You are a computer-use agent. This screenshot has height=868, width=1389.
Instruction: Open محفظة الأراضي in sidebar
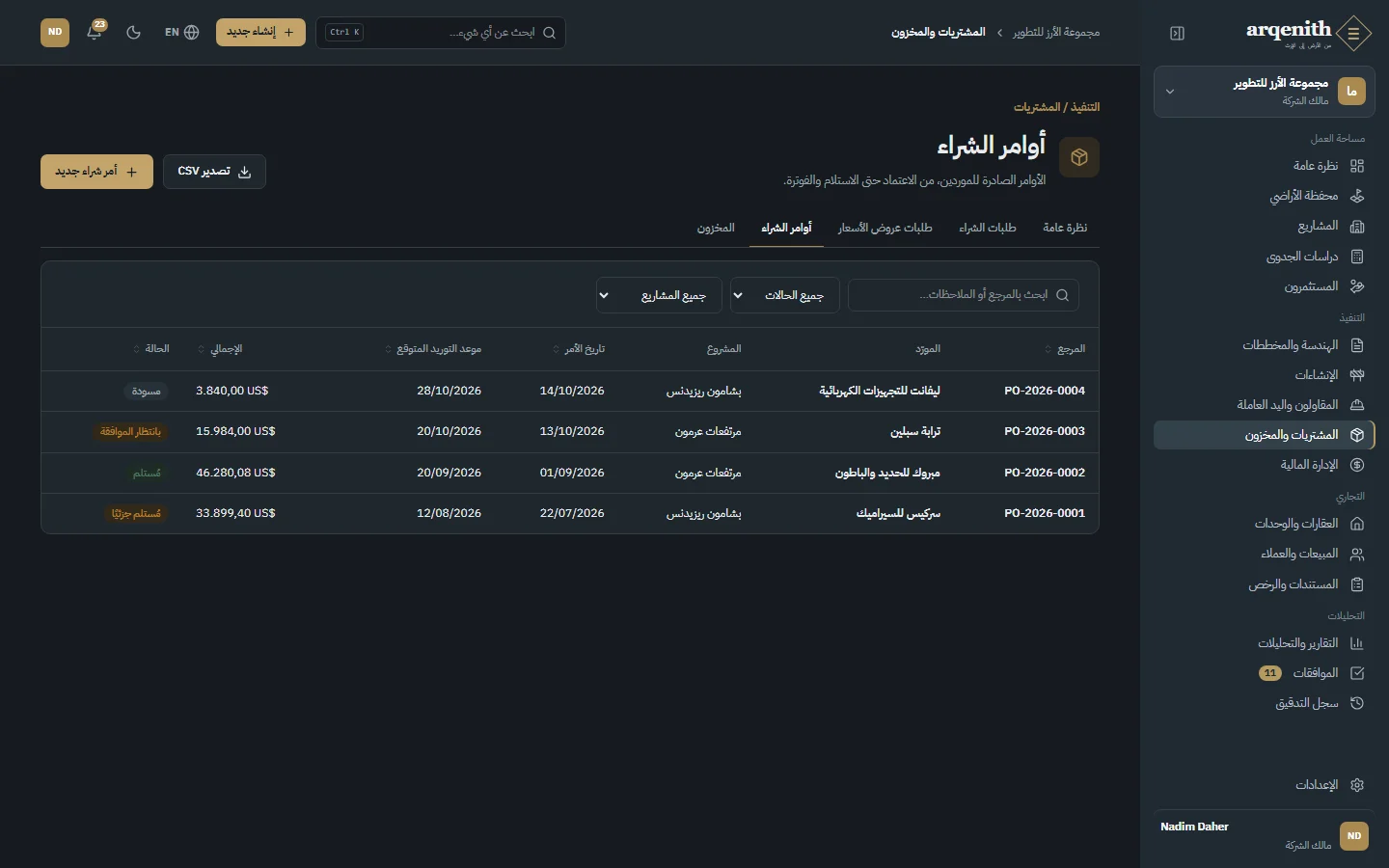coord(1265,196)
